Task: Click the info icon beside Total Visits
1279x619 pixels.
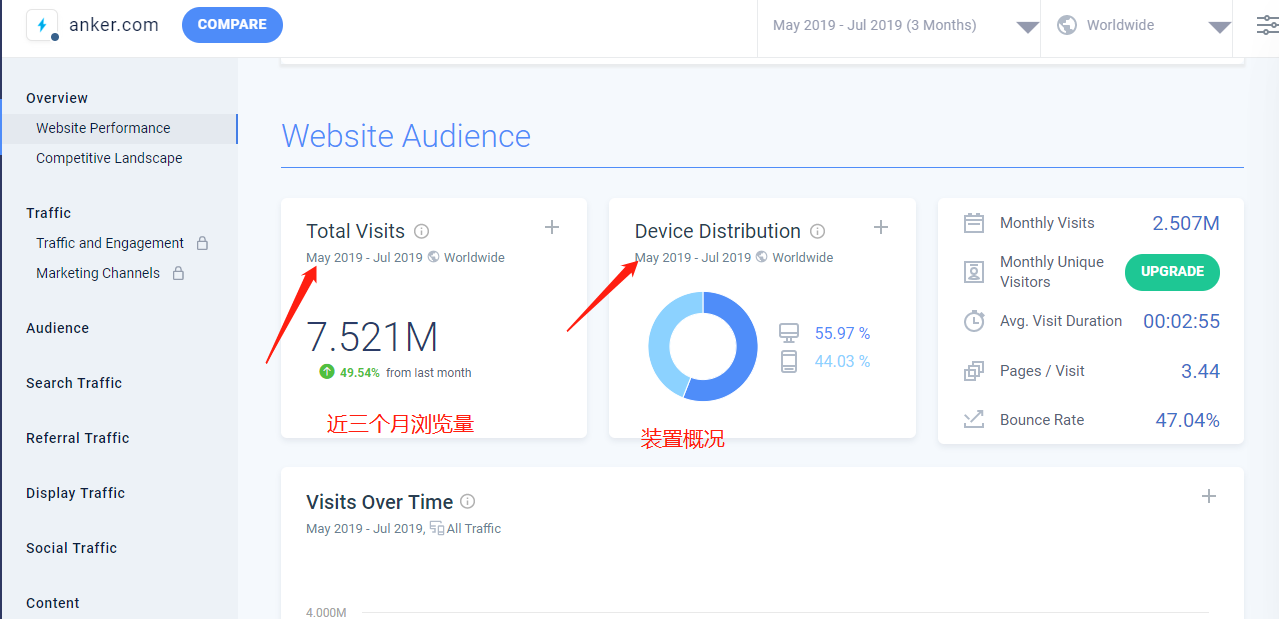Action: point(421,231)
